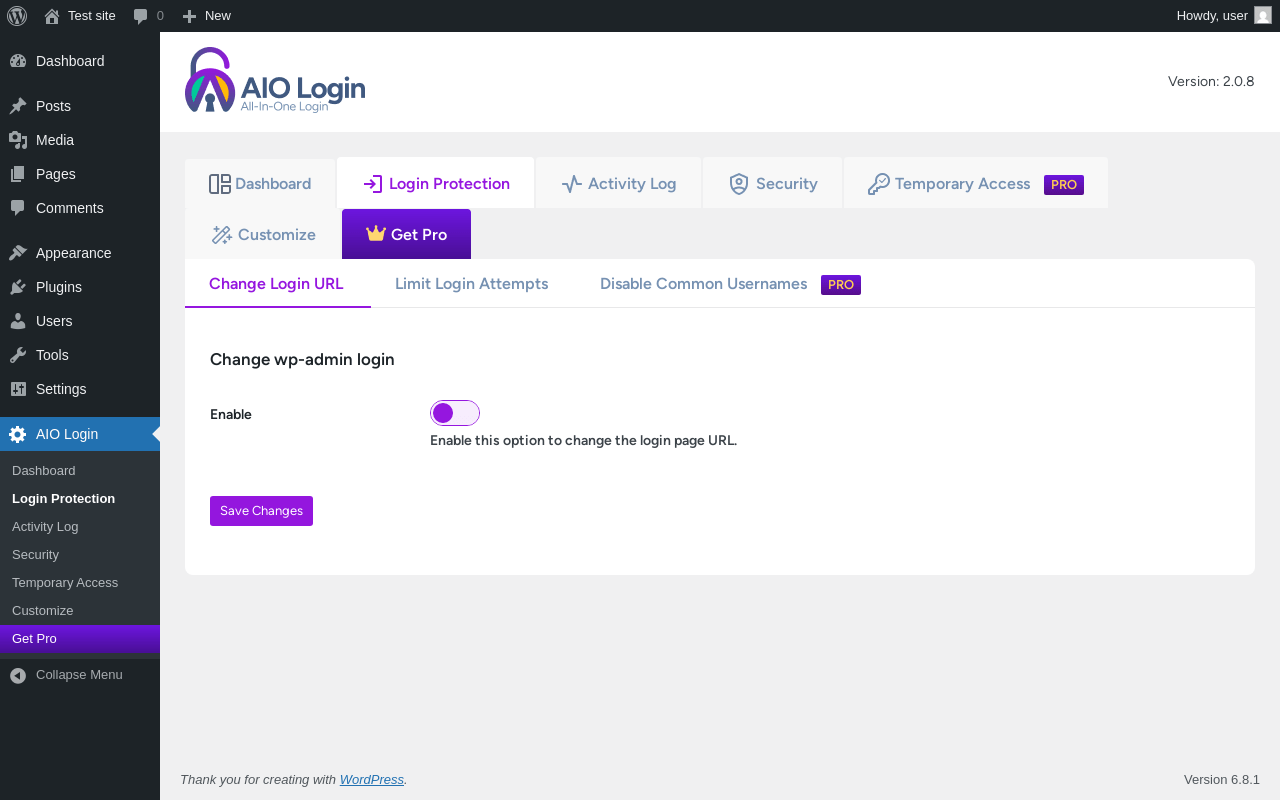The height and width of the screenshot is (800, 1280).
Task: Open Posts in the sidebar menu
Action: (x=80, y=106)
